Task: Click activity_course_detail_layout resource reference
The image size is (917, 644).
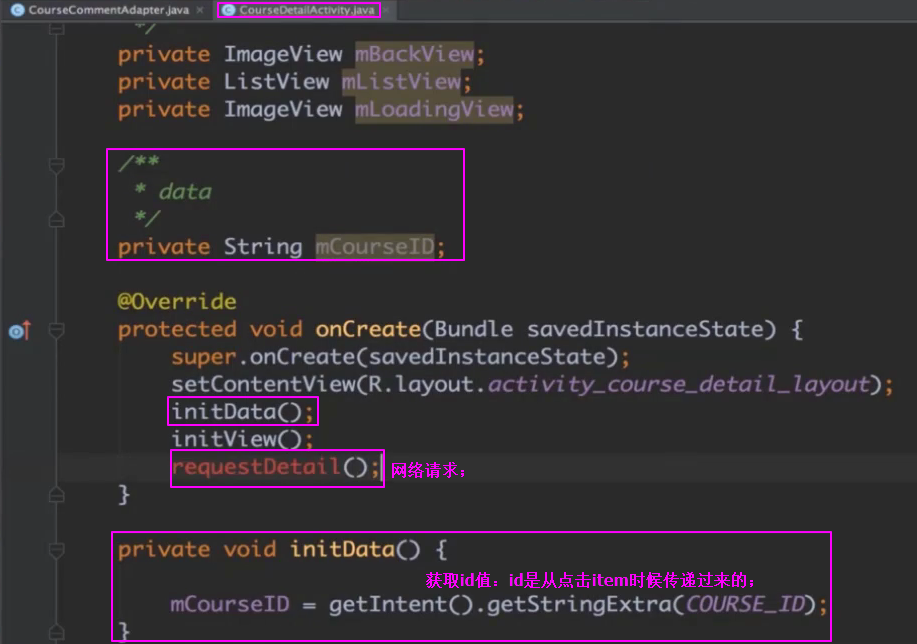Action: coord(678,384)
